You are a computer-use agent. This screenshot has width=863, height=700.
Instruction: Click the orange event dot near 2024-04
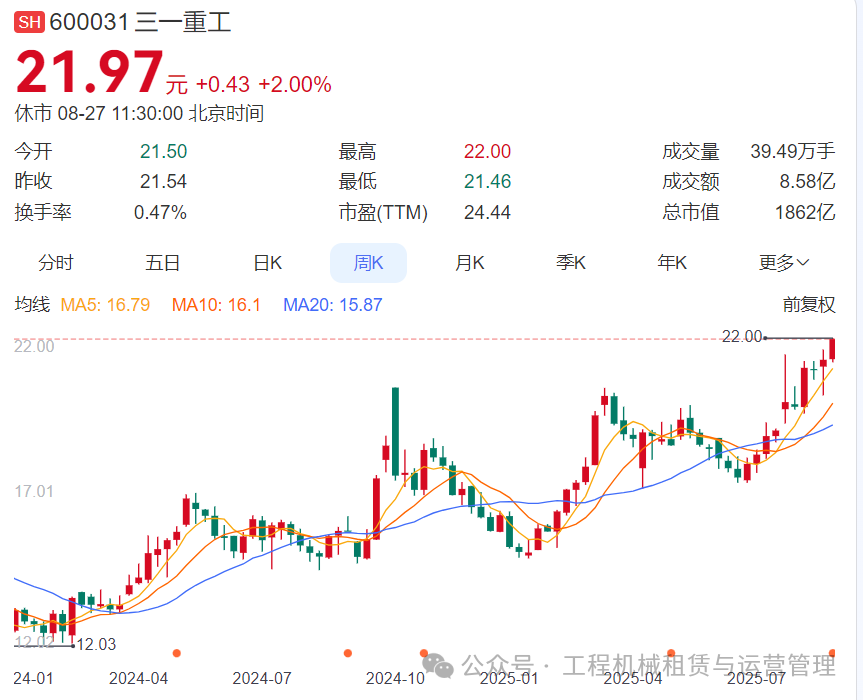click(177, 653)
